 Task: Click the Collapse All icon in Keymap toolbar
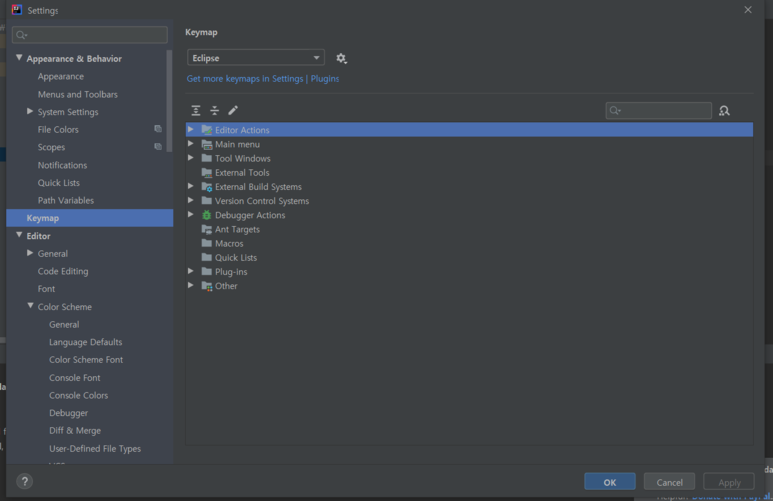[x=214, y=110]
